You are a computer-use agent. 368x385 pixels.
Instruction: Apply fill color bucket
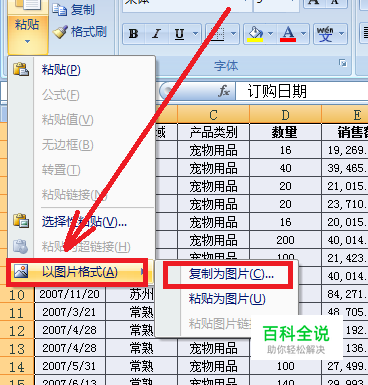255,34
